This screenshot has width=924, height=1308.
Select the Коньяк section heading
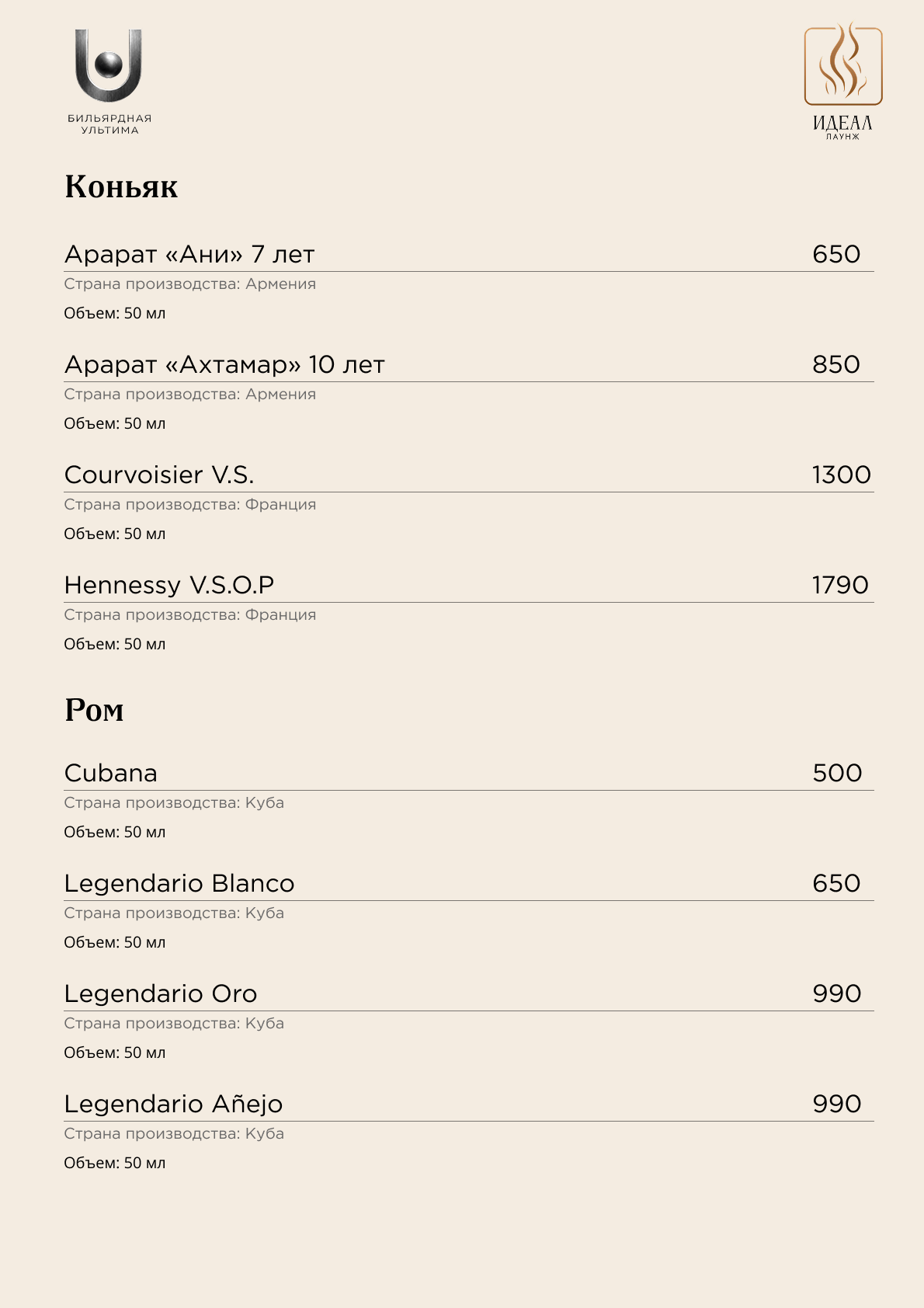[x=121, y=186]
